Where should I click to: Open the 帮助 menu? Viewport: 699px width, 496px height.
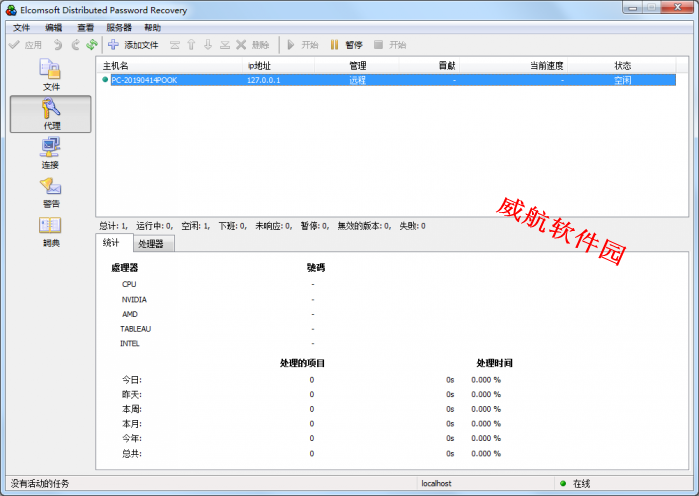(x=152, y=28)
